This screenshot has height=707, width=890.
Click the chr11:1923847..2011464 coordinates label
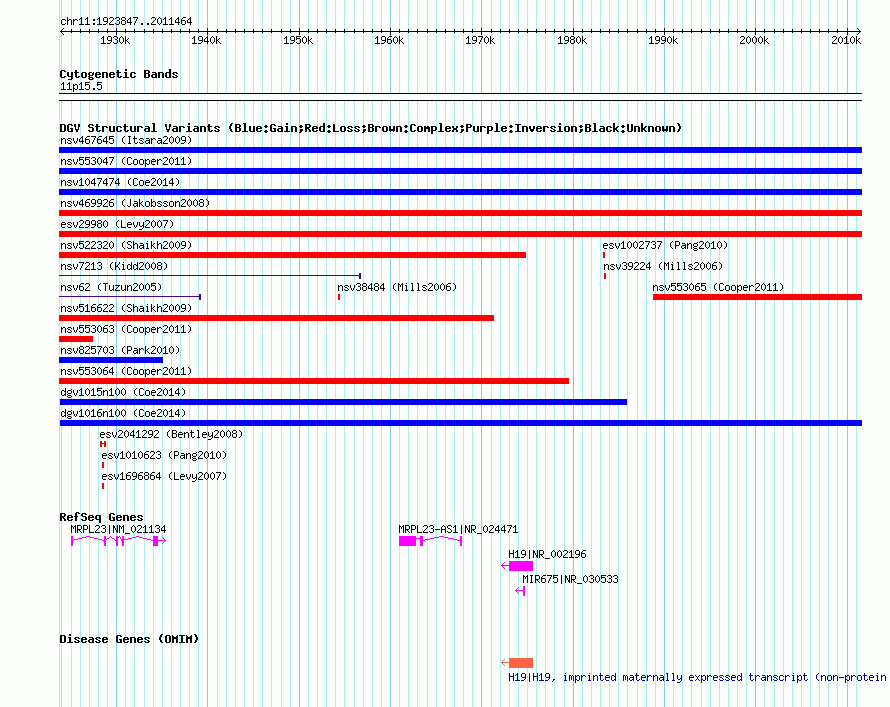[x=126, y=22]
